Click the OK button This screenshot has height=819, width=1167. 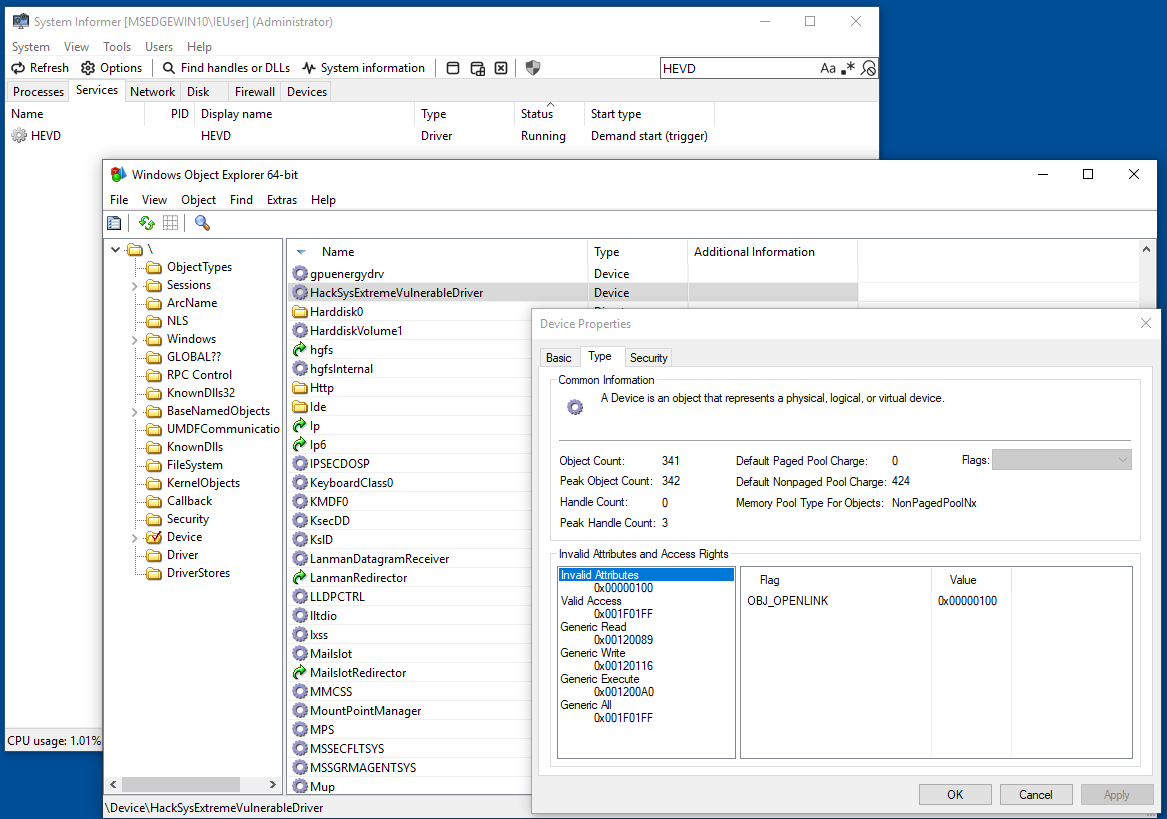955,795
